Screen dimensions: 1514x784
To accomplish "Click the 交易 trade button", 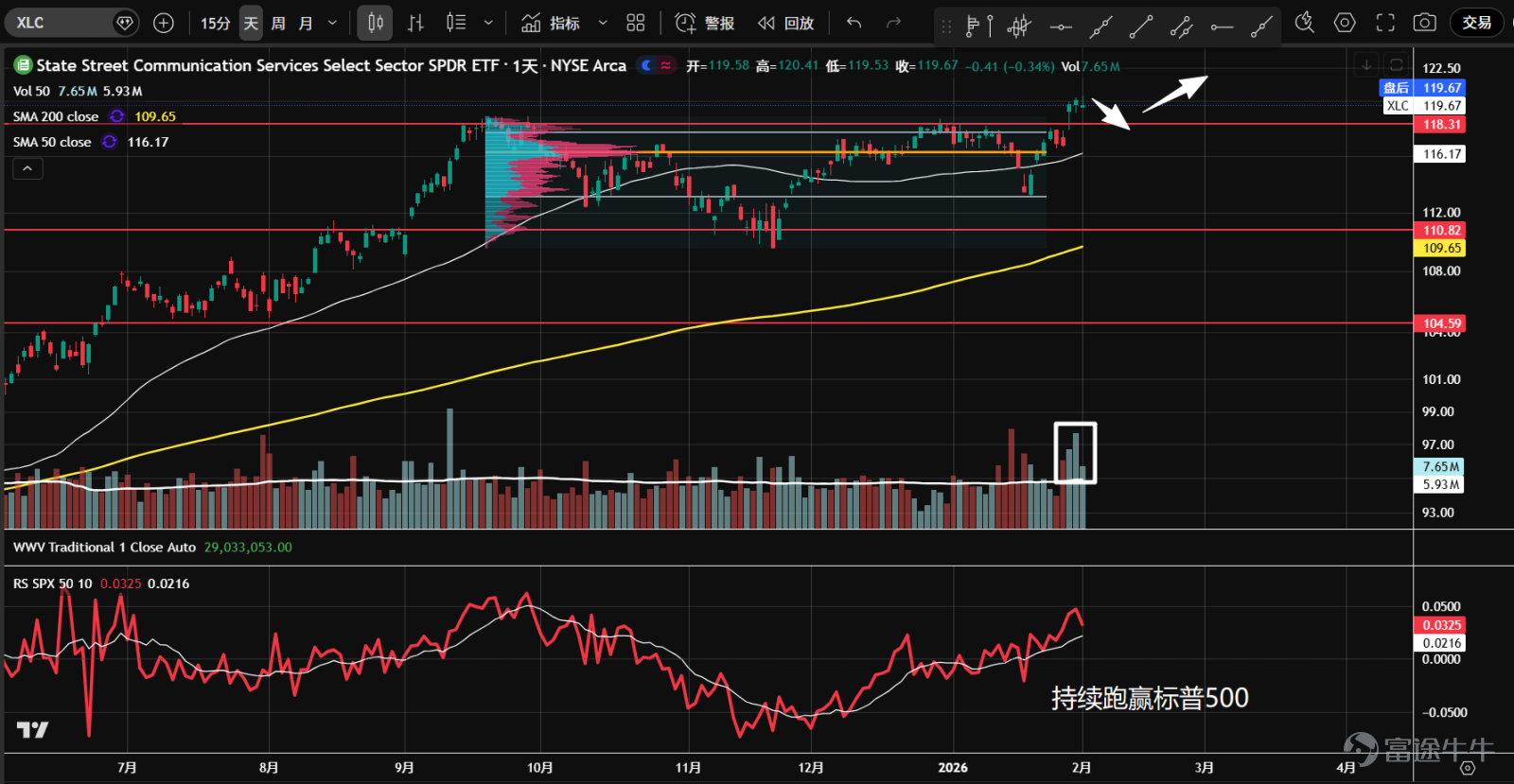I will (1477, 23).
